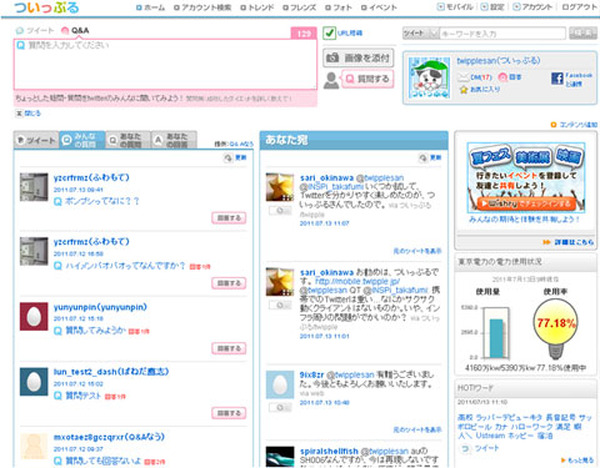Image resolution: width=600 pixels, height=468 pixels.
Task: Go to アカウント検索 in top navigation
Action: 202,7
